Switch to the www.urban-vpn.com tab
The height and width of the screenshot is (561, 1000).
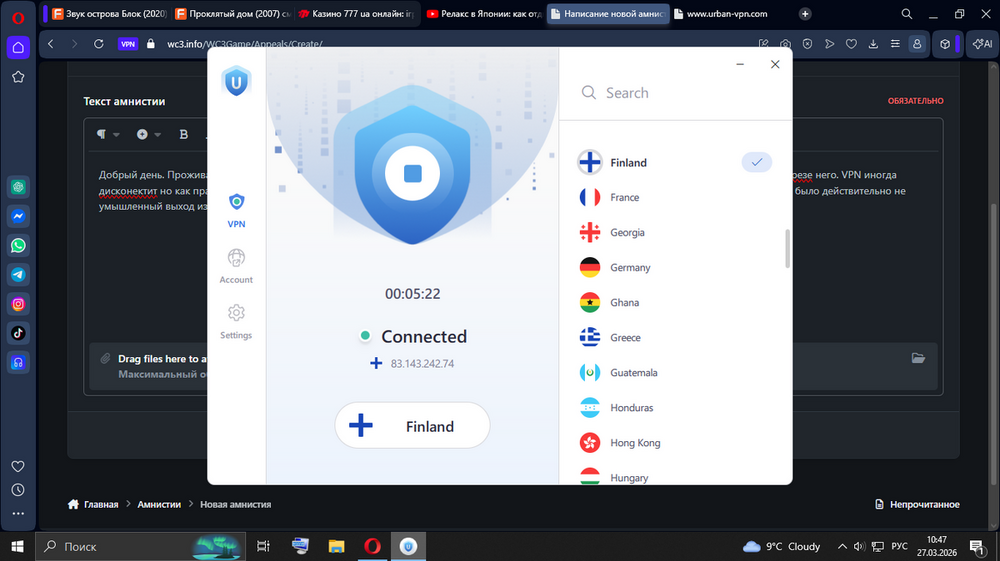point(727,13)
